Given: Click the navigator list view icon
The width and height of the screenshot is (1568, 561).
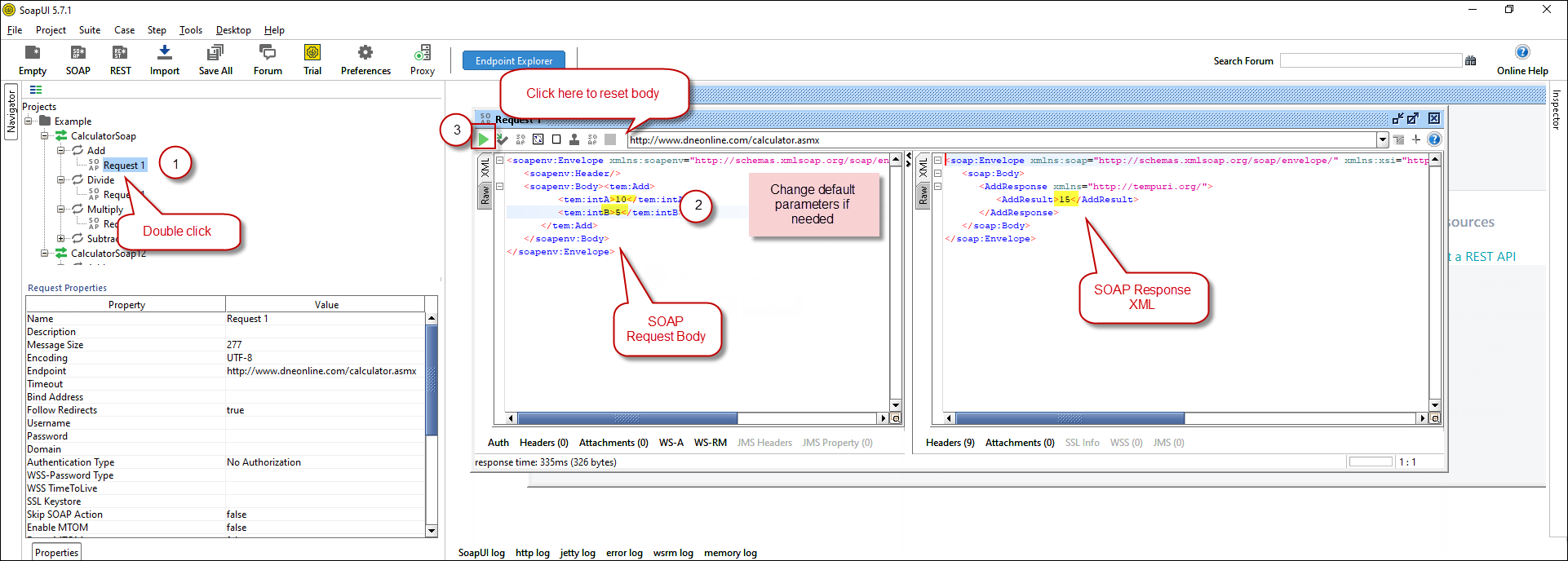Looking at the screenshot, I should [x=36, y=90].
